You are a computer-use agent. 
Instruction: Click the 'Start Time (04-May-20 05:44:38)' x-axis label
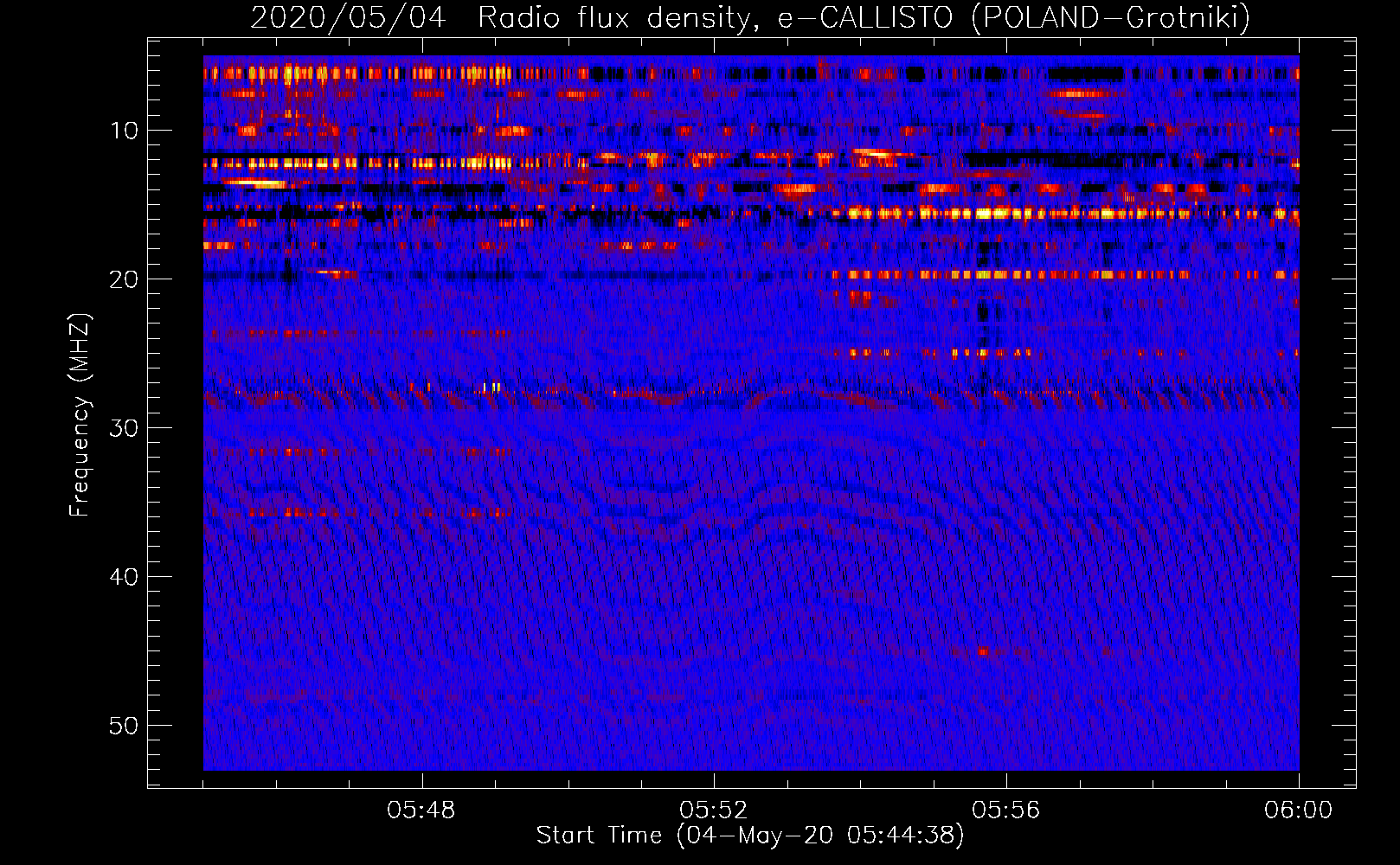coord(750,836)
